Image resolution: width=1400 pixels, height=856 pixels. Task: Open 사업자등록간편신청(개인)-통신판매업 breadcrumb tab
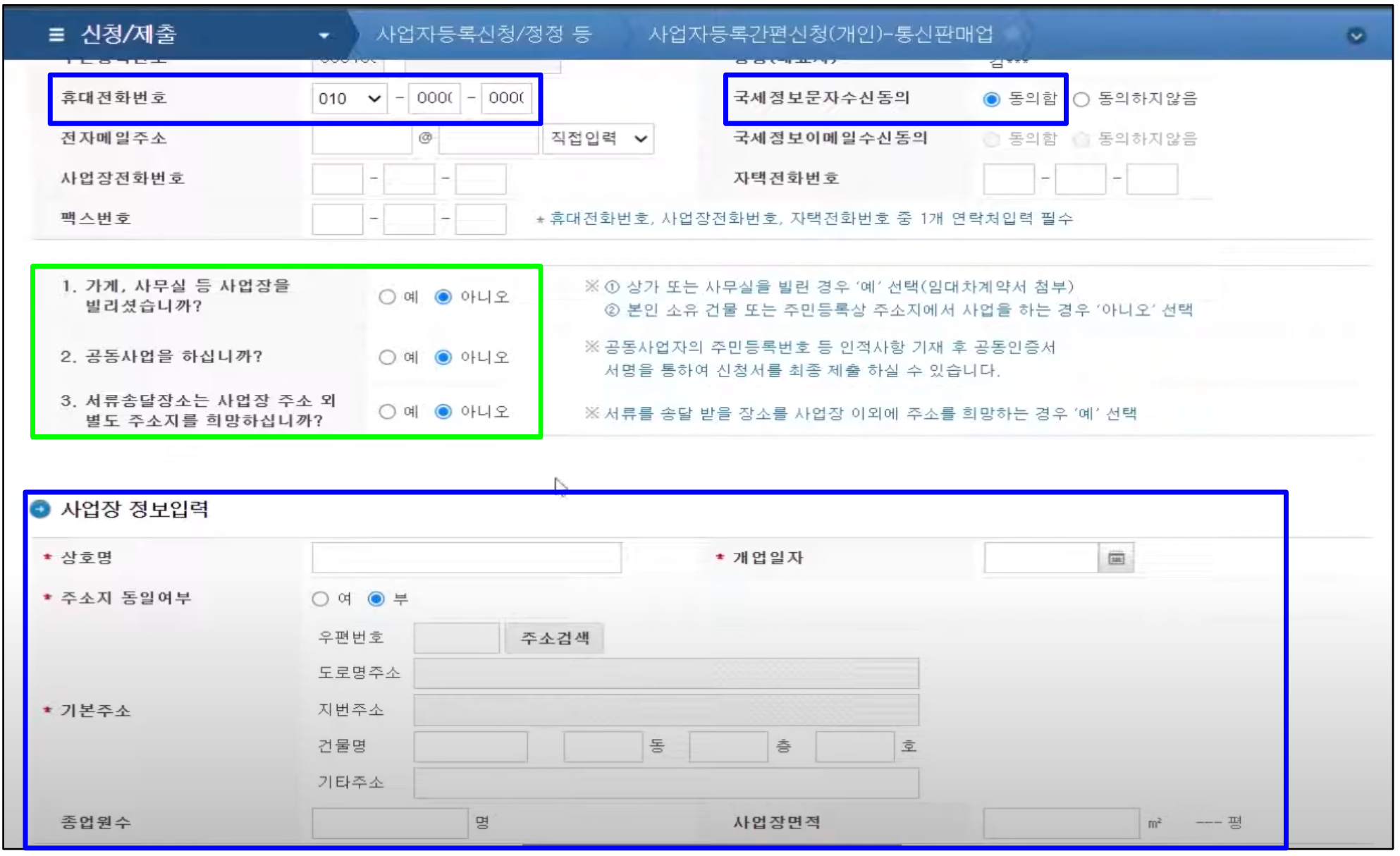(x=820, y=34)
